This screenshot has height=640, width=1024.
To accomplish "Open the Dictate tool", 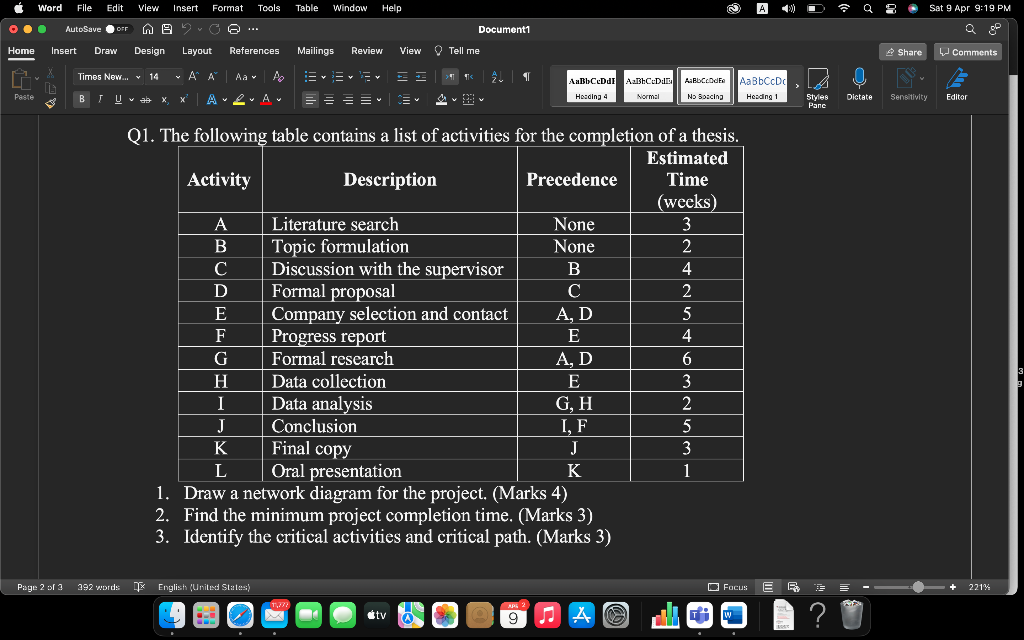I will click(859, 84).
